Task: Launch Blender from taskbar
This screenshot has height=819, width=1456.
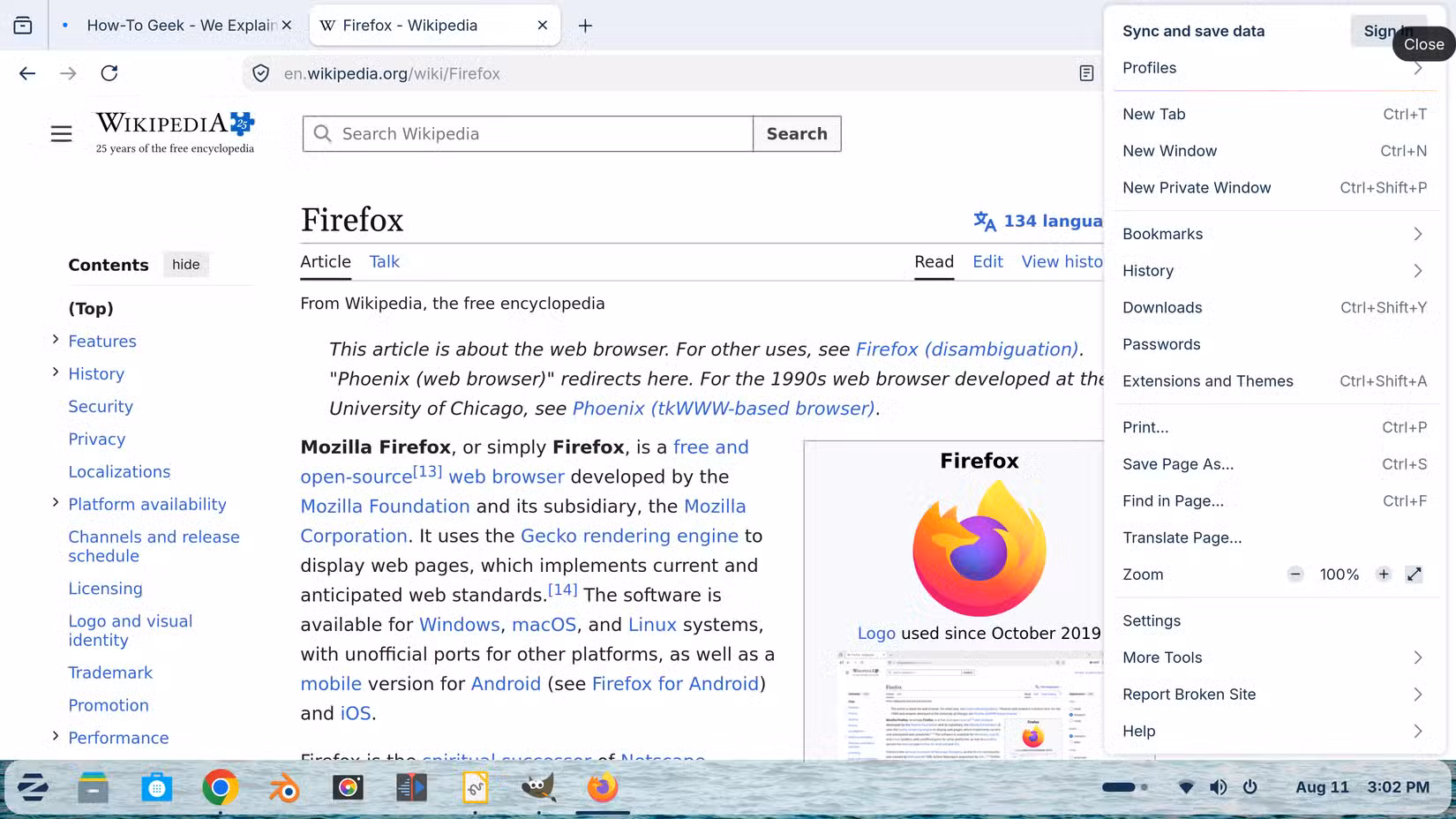Action: click(x=284, y=787)
